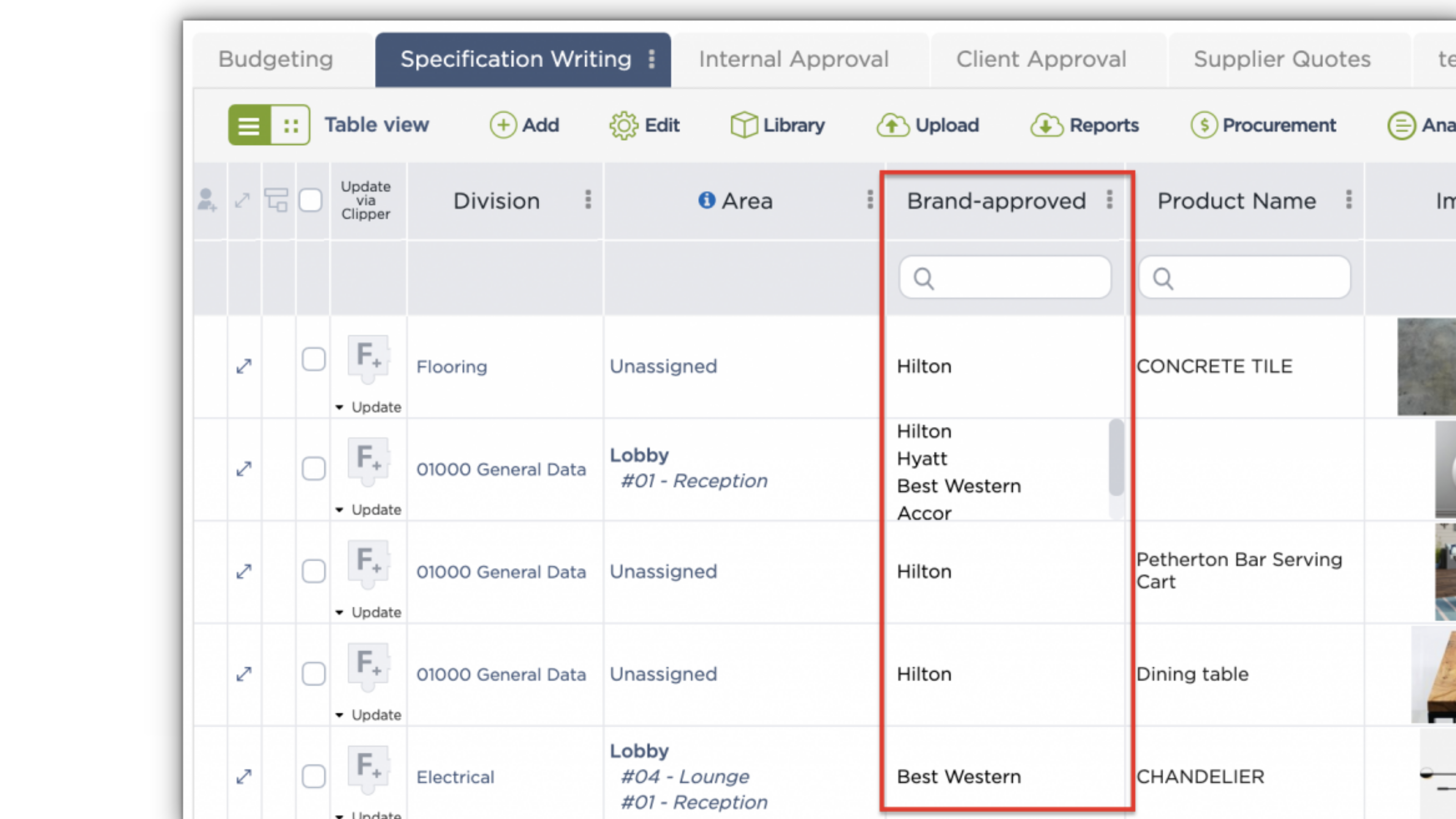This screenshot has width=1456, height=819.
Task: Click the group rows header icon
Action: pos(276,200)
